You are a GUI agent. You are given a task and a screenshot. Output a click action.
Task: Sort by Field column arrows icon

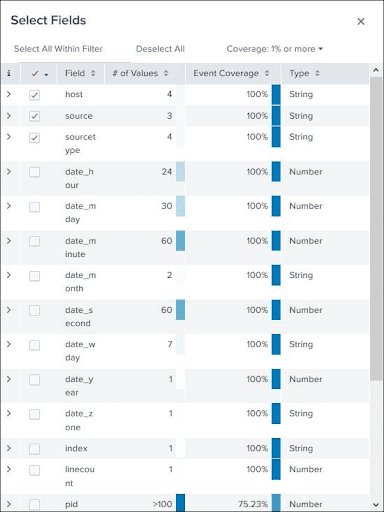(x=93, y=73)
